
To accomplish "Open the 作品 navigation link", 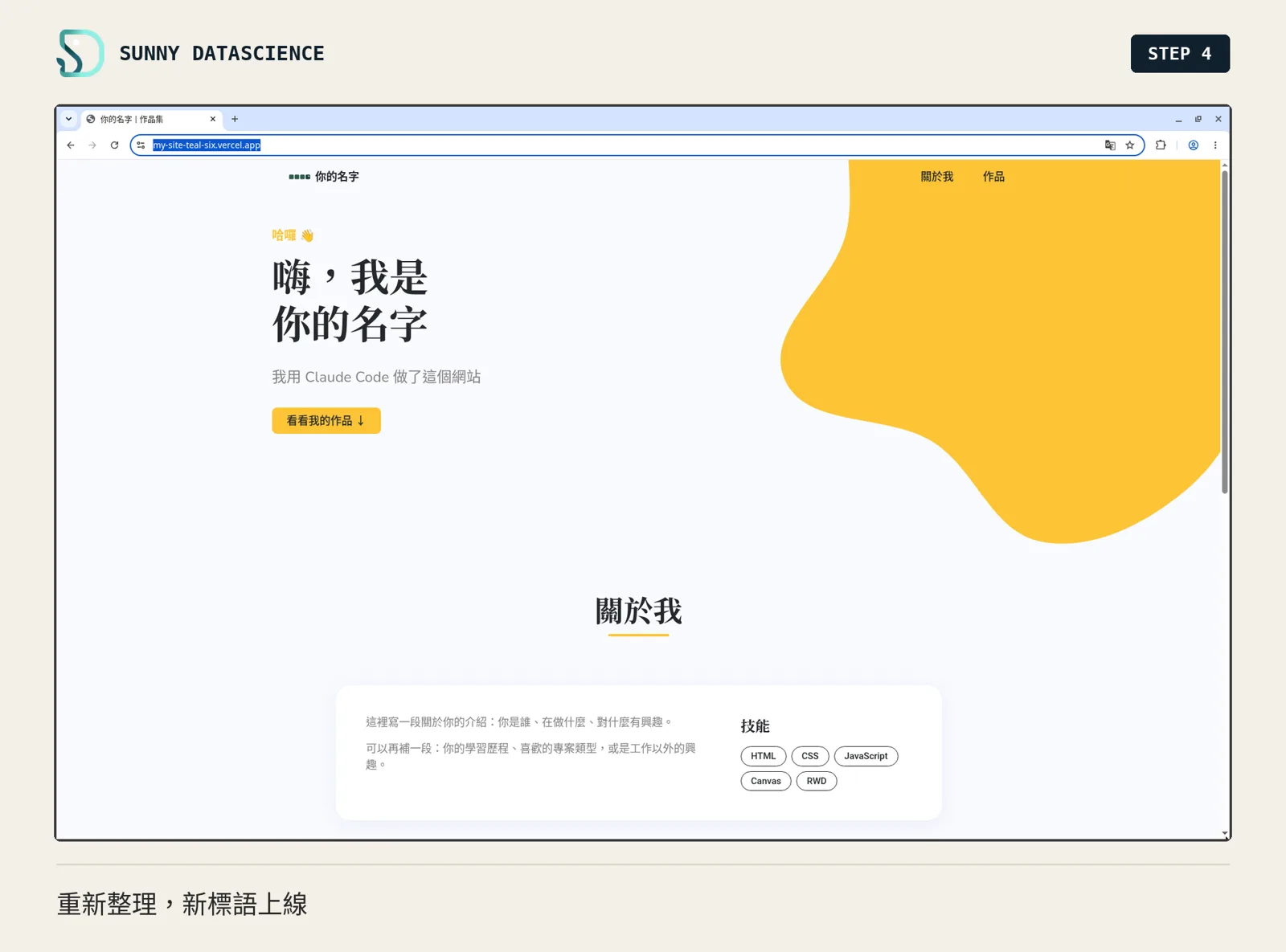I will (x=993, y=177).
